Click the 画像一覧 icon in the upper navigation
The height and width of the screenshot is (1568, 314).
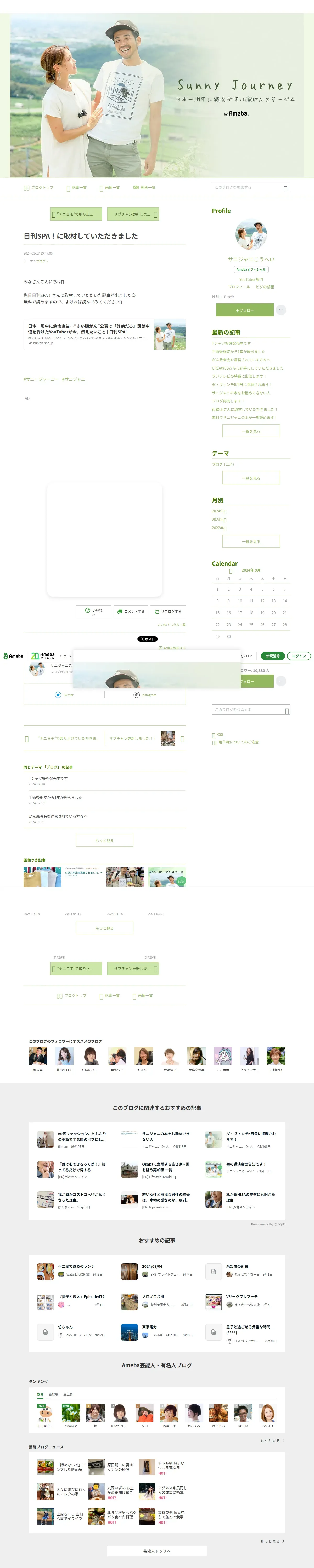pos(101,188)
